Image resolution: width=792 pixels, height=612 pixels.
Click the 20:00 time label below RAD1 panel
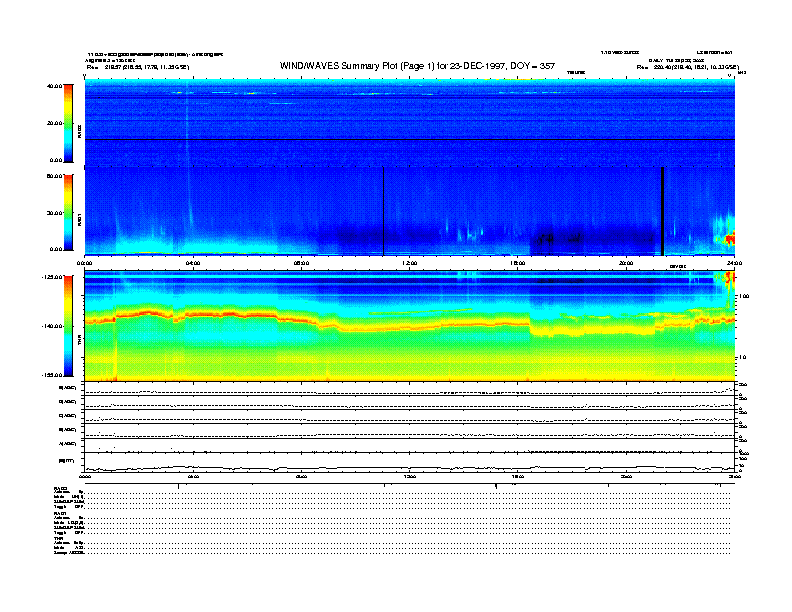626,263
